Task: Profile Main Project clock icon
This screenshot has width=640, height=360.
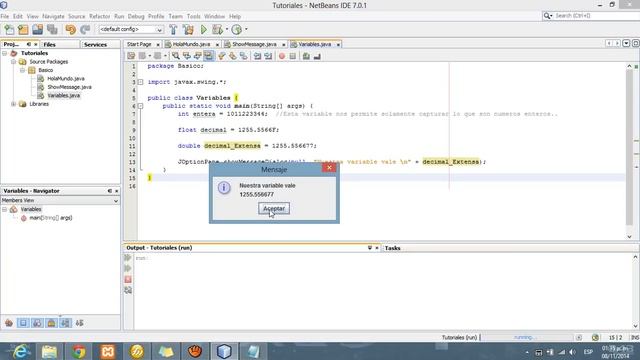Action: (x=237, y=29)
